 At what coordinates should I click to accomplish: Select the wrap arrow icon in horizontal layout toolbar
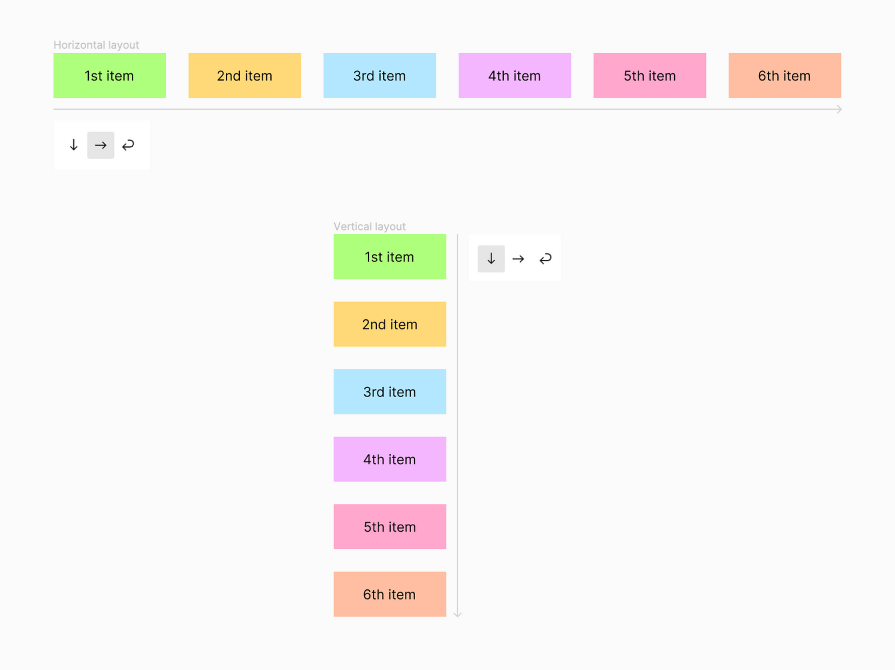(128, 145)
